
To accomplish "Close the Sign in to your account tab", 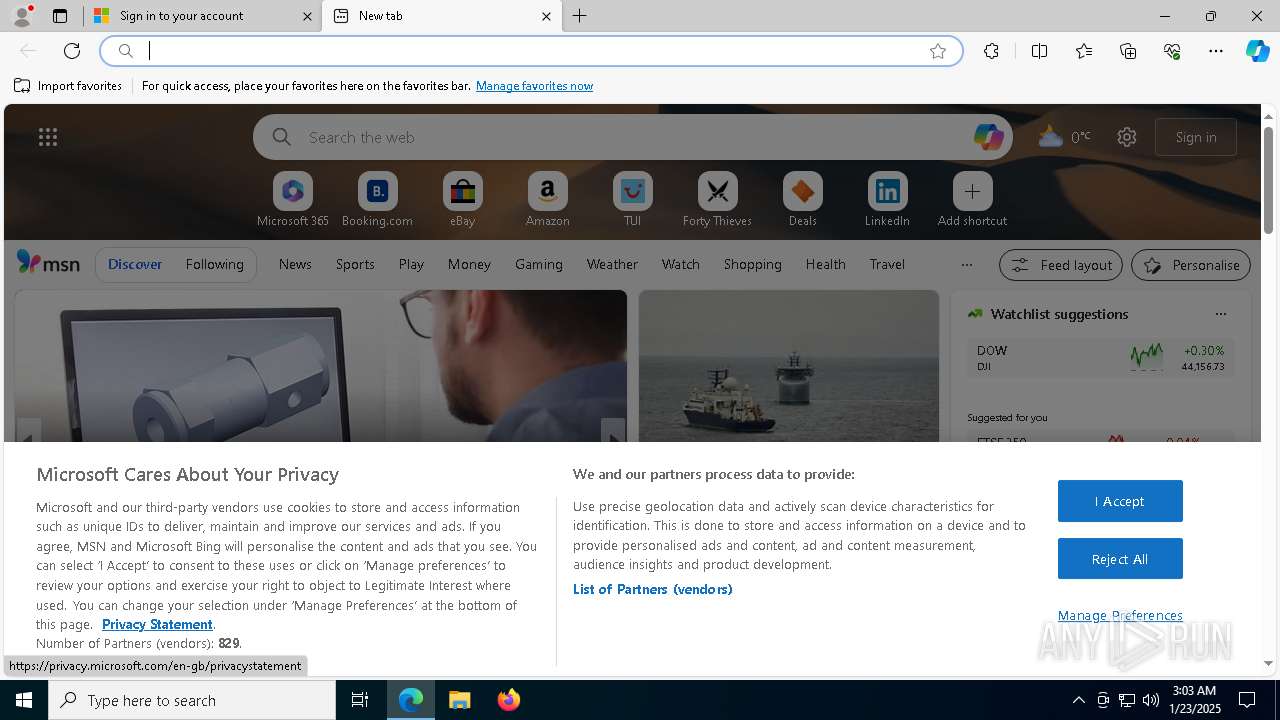I will click(308, 16).
